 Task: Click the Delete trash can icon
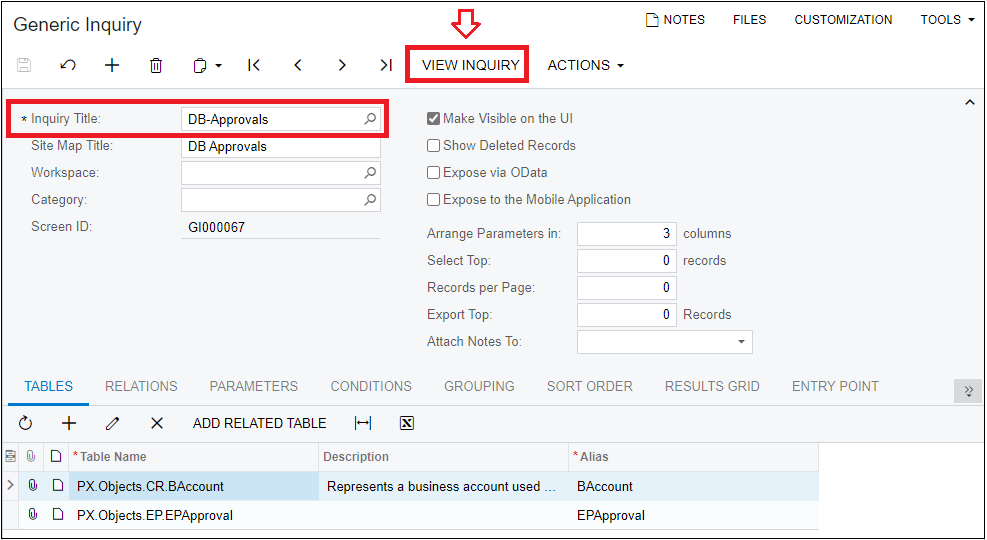coord(156,65)
